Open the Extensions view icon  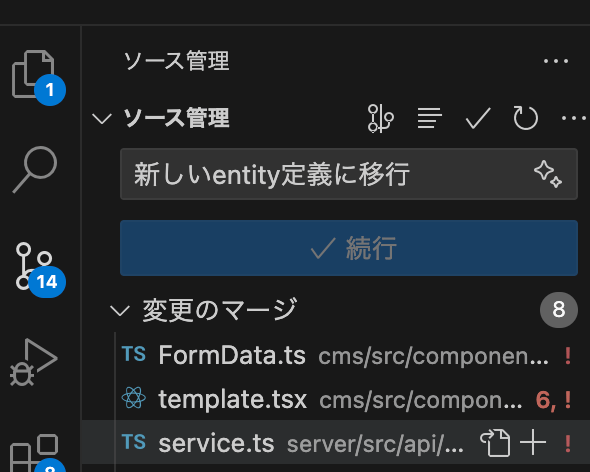pos(35,453)
